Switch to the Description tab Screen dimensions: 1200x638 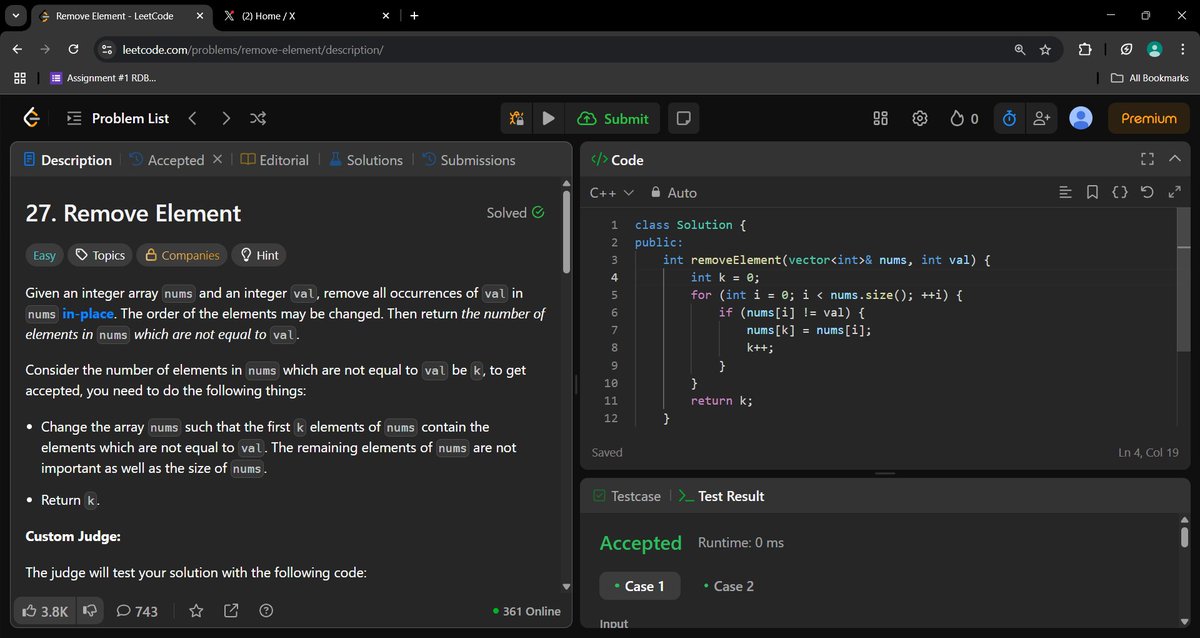coord(67,160)
